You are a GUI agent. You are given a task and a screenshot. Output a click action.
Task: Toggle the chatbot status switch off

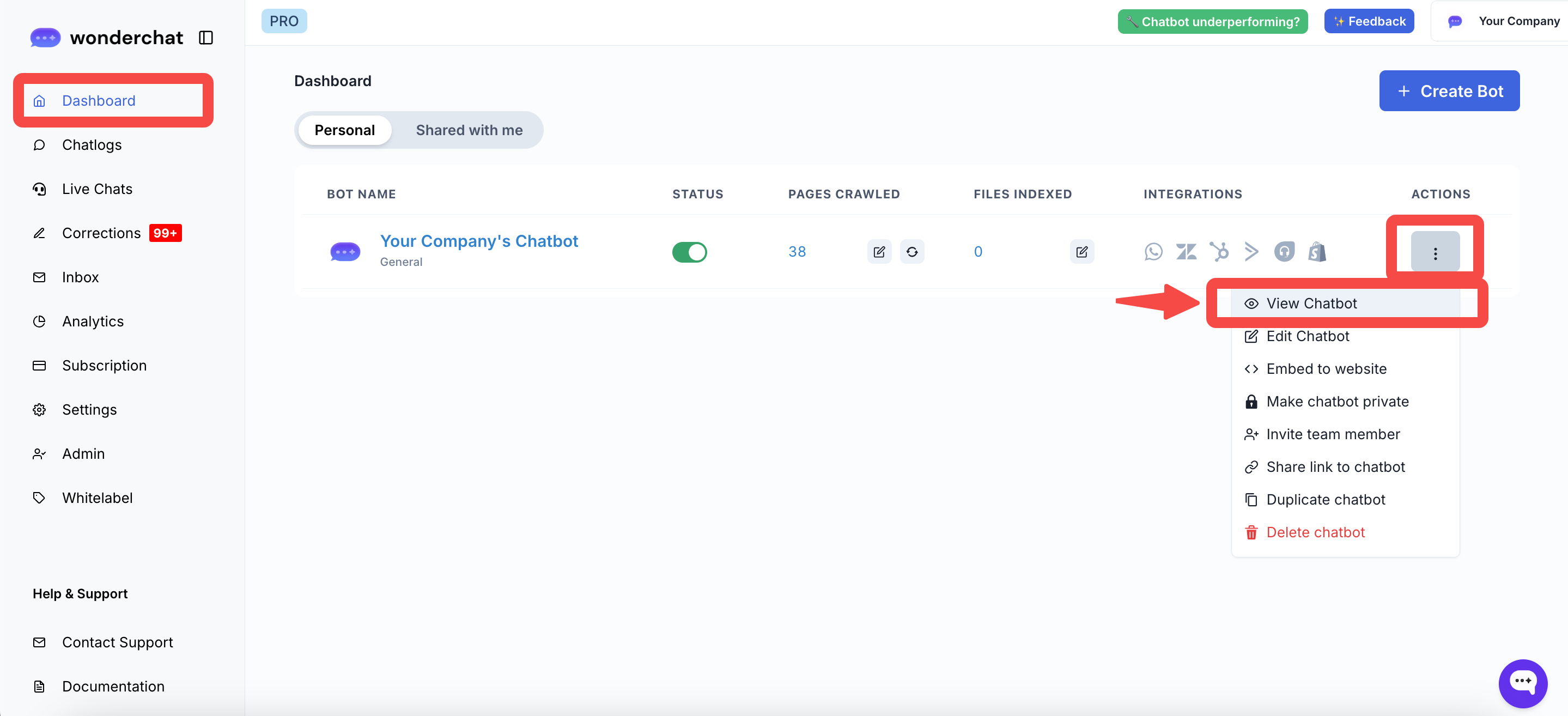[689, 251]
